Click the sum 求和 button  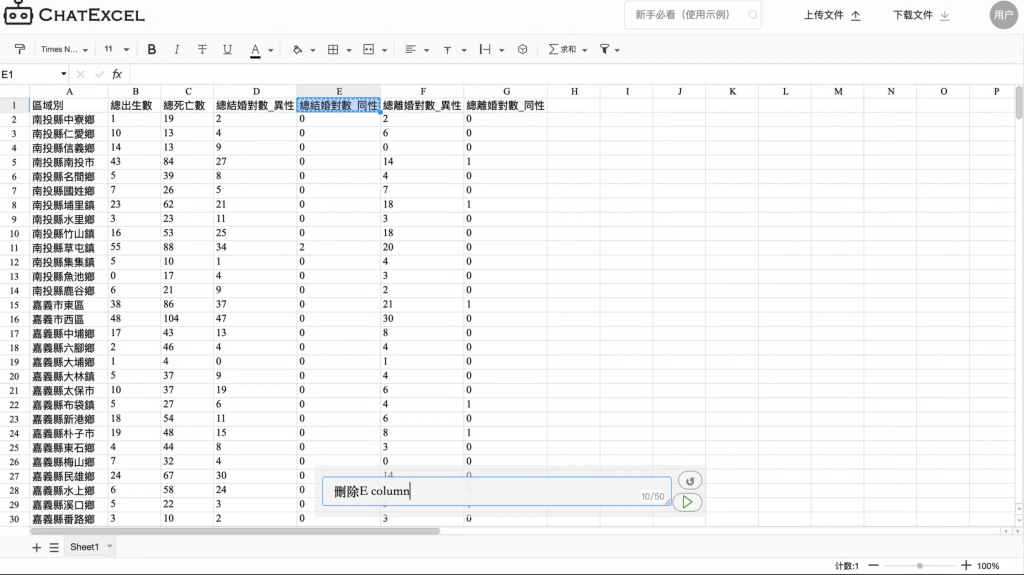(562, 49)
